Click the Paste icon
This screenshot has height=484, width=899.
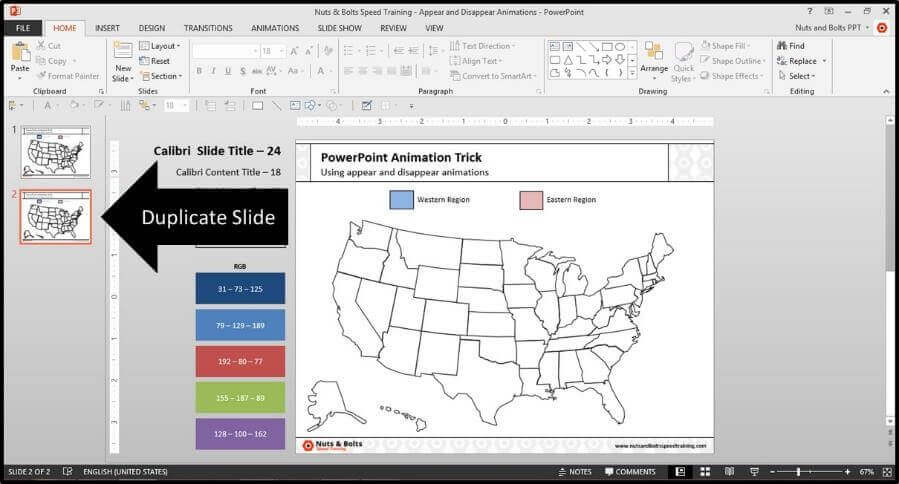[20, 53]
